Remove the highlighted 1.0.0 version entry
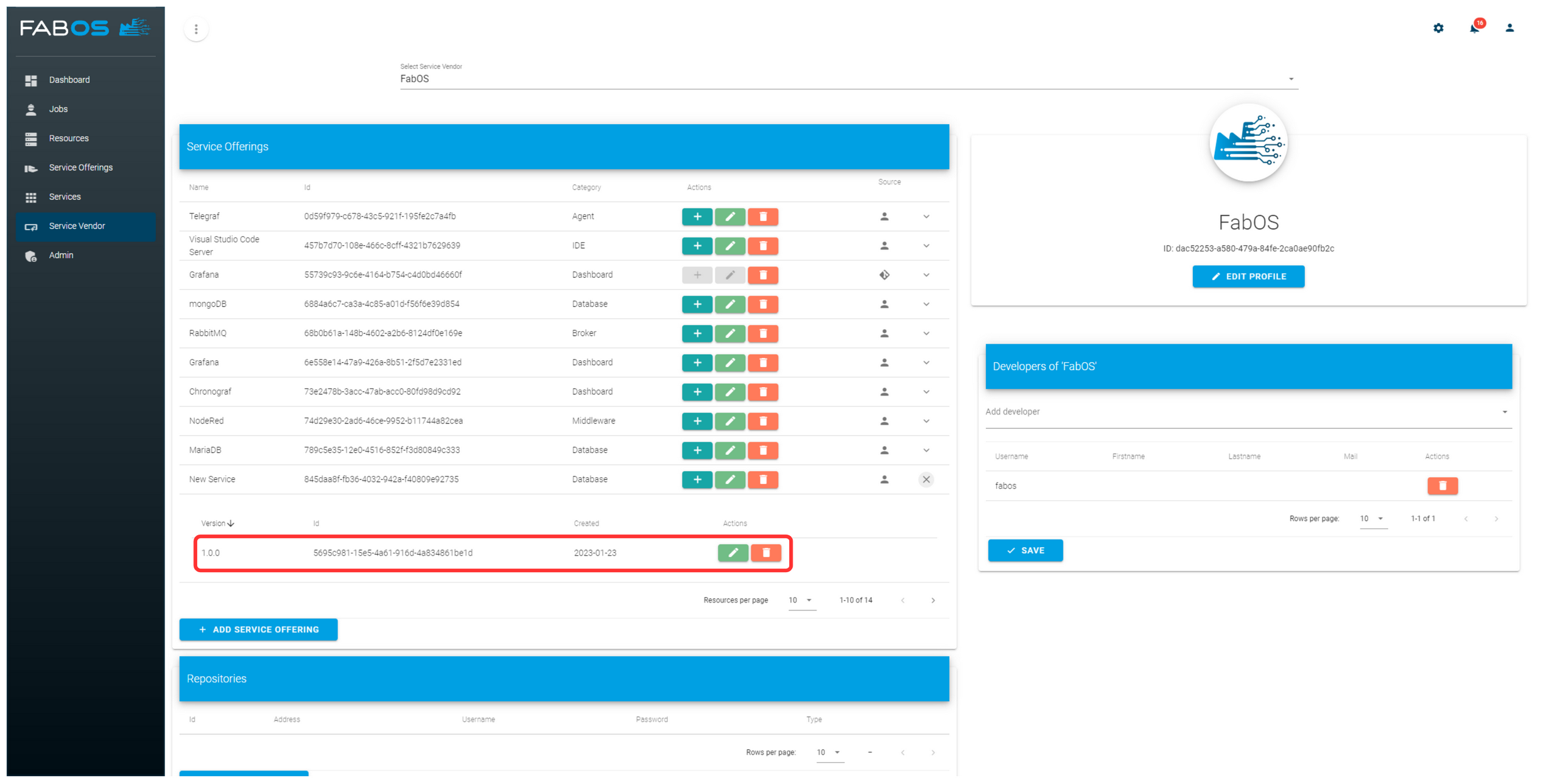Viewport: 1543px width, 784px height. click(x=766, y=553)
